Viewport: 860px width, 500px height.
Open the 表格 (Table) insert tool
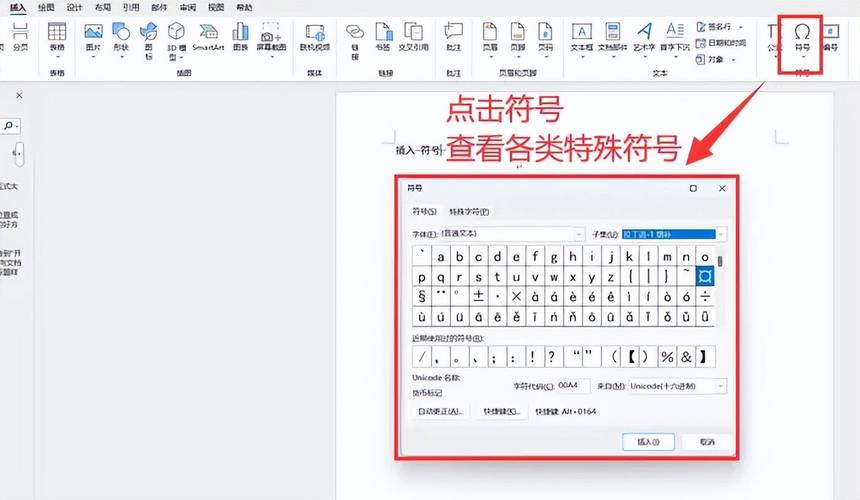tap(57, 37)
